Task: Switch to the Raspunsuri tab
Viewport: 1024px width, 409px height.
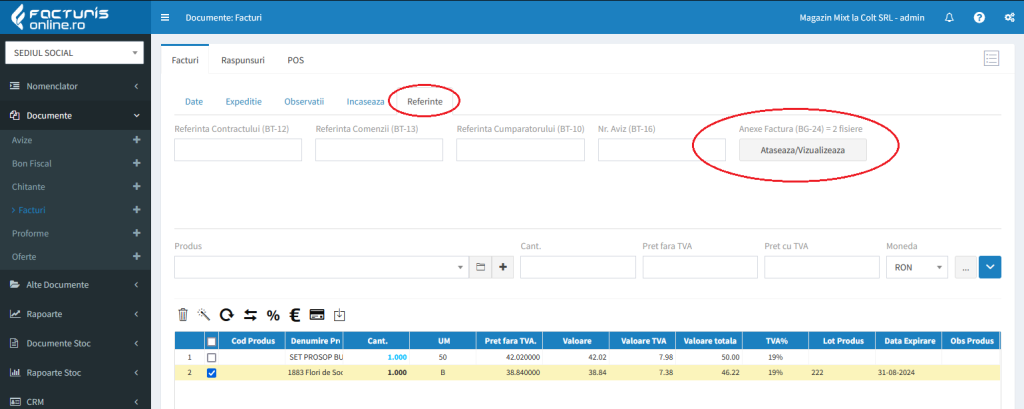Action: coord(243,60)
